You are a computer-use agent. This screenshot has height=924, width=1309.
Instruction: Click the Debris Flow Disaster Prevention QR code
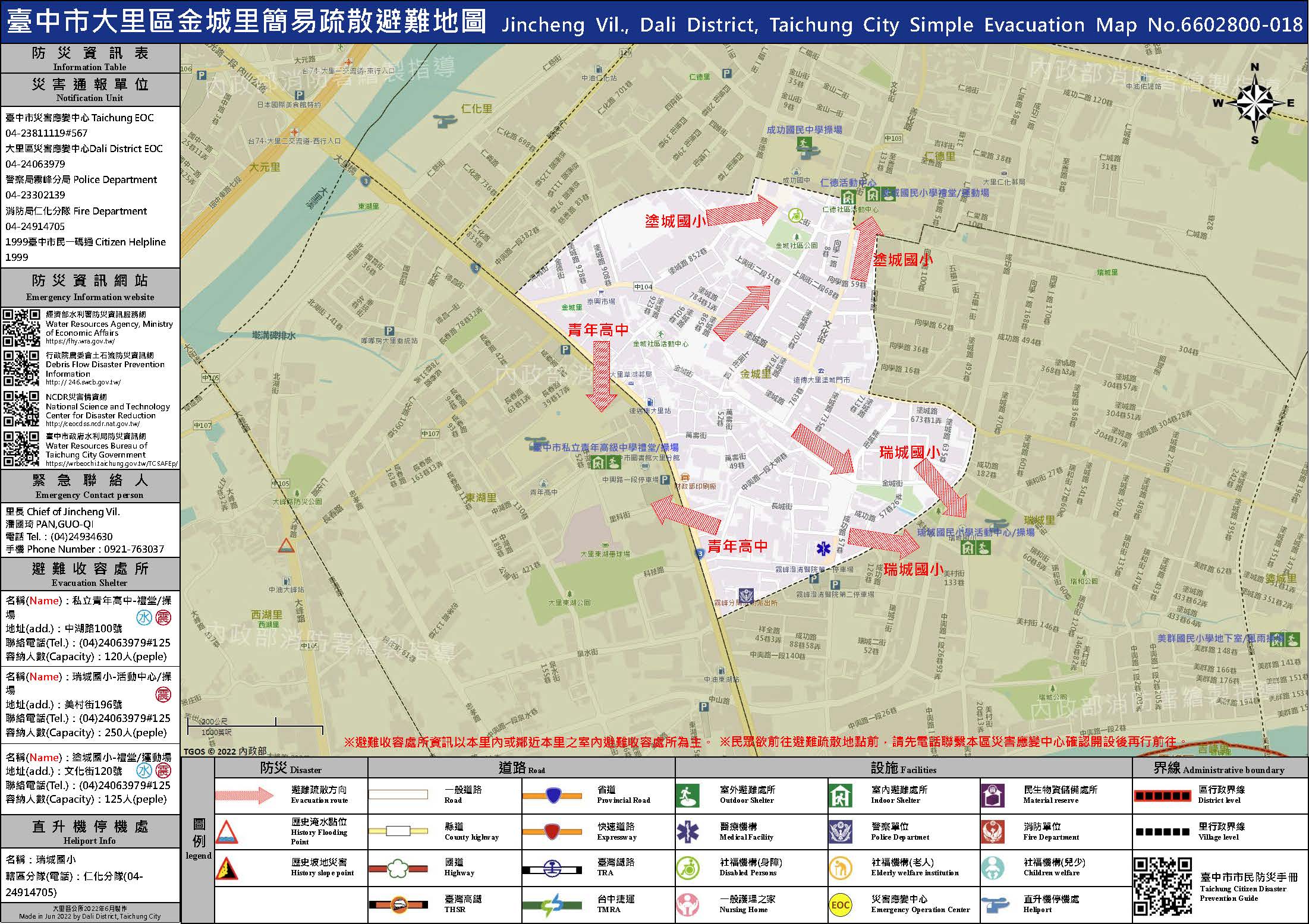pyautogui.click(x=22, y=368)
